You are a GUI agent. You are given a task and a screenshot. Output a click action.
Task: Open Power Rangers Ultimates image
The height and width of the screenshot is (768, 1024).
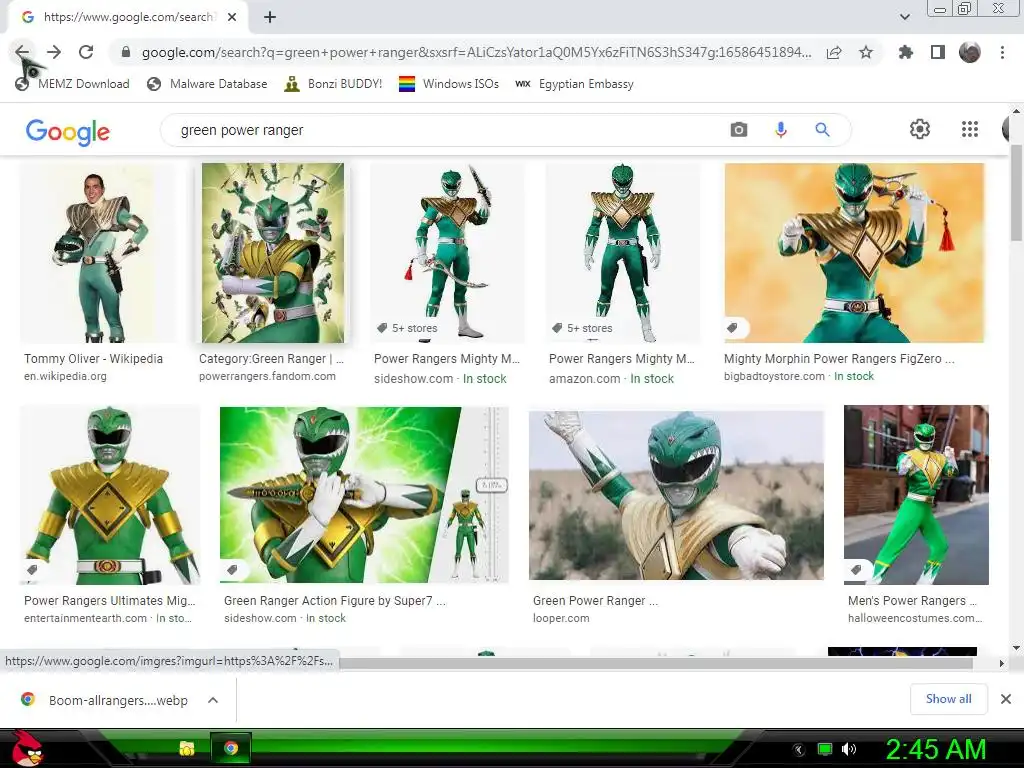point(110,494)
